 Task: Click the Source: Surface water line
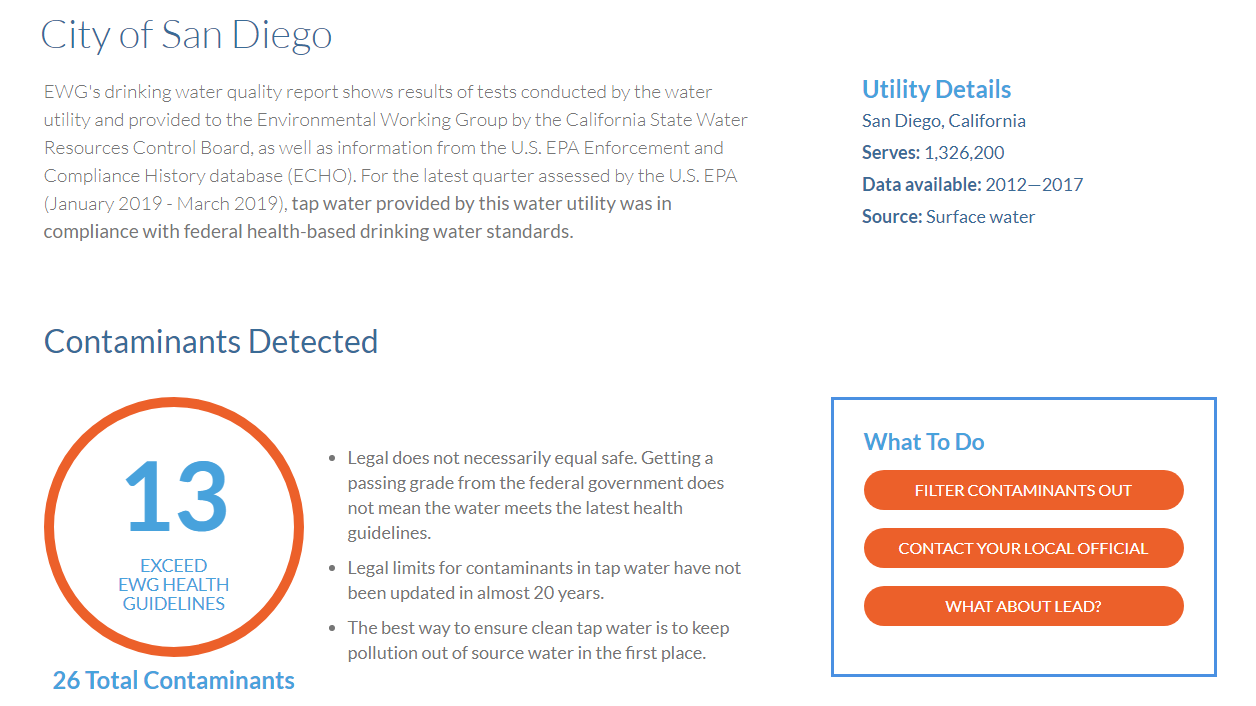coord(948,217)
